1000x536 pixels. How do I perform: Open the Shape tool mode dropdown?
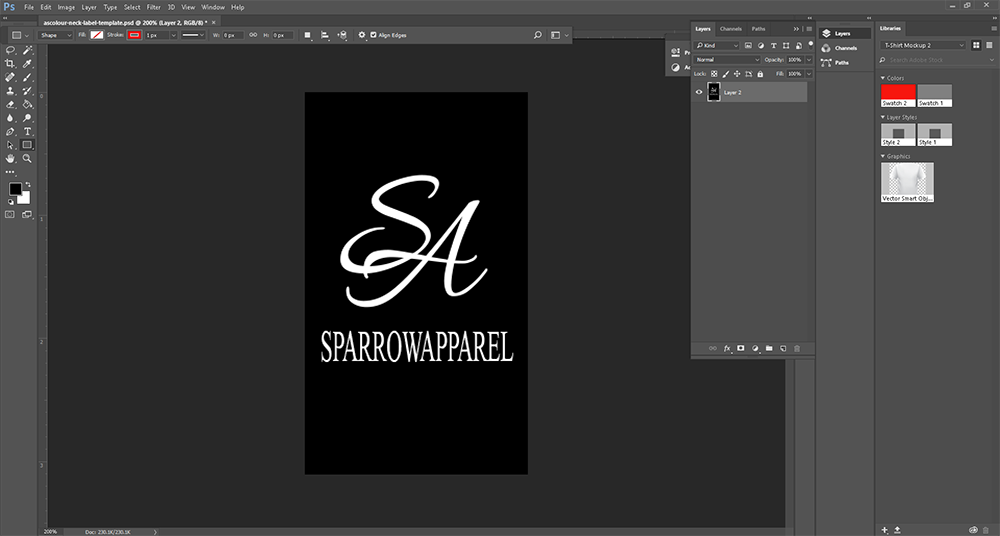tap(56, 35)
